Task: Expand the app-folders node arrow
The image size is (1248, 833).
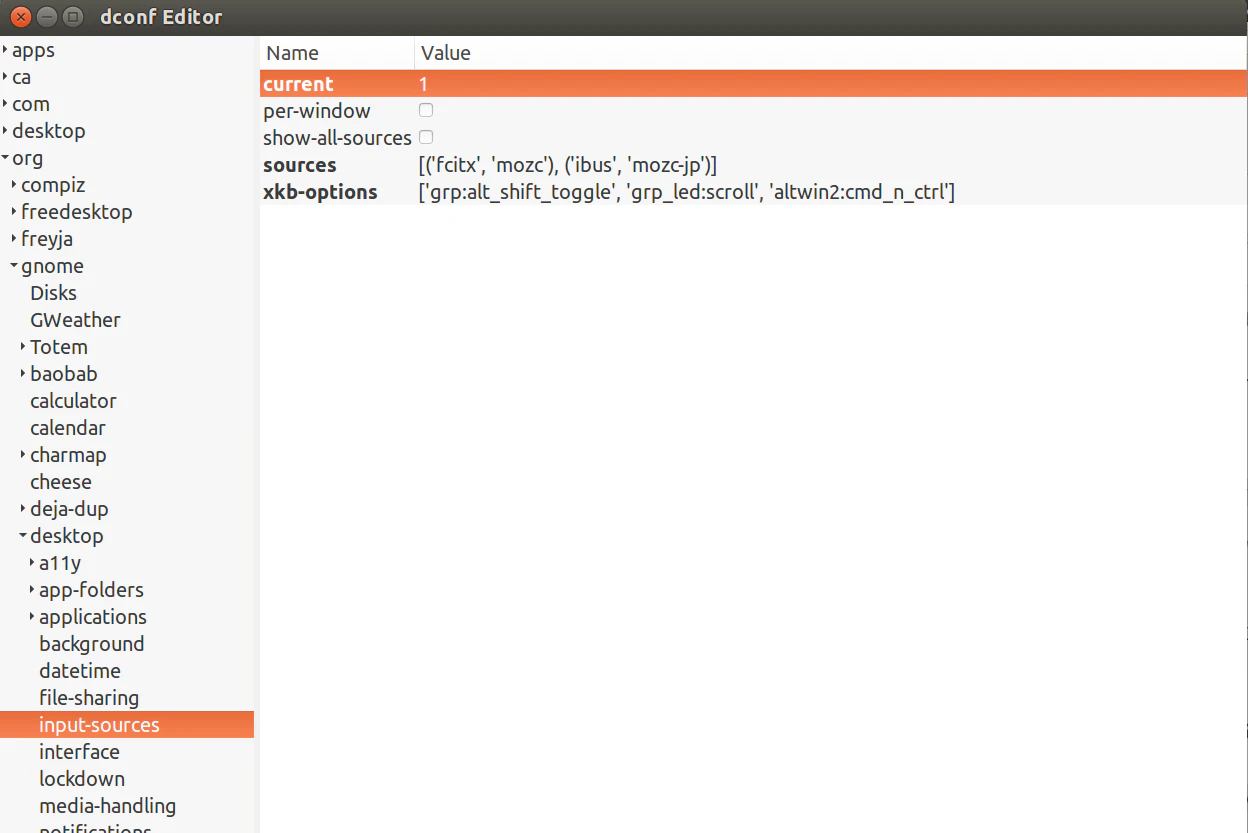Action: click(x=32, y=590)
